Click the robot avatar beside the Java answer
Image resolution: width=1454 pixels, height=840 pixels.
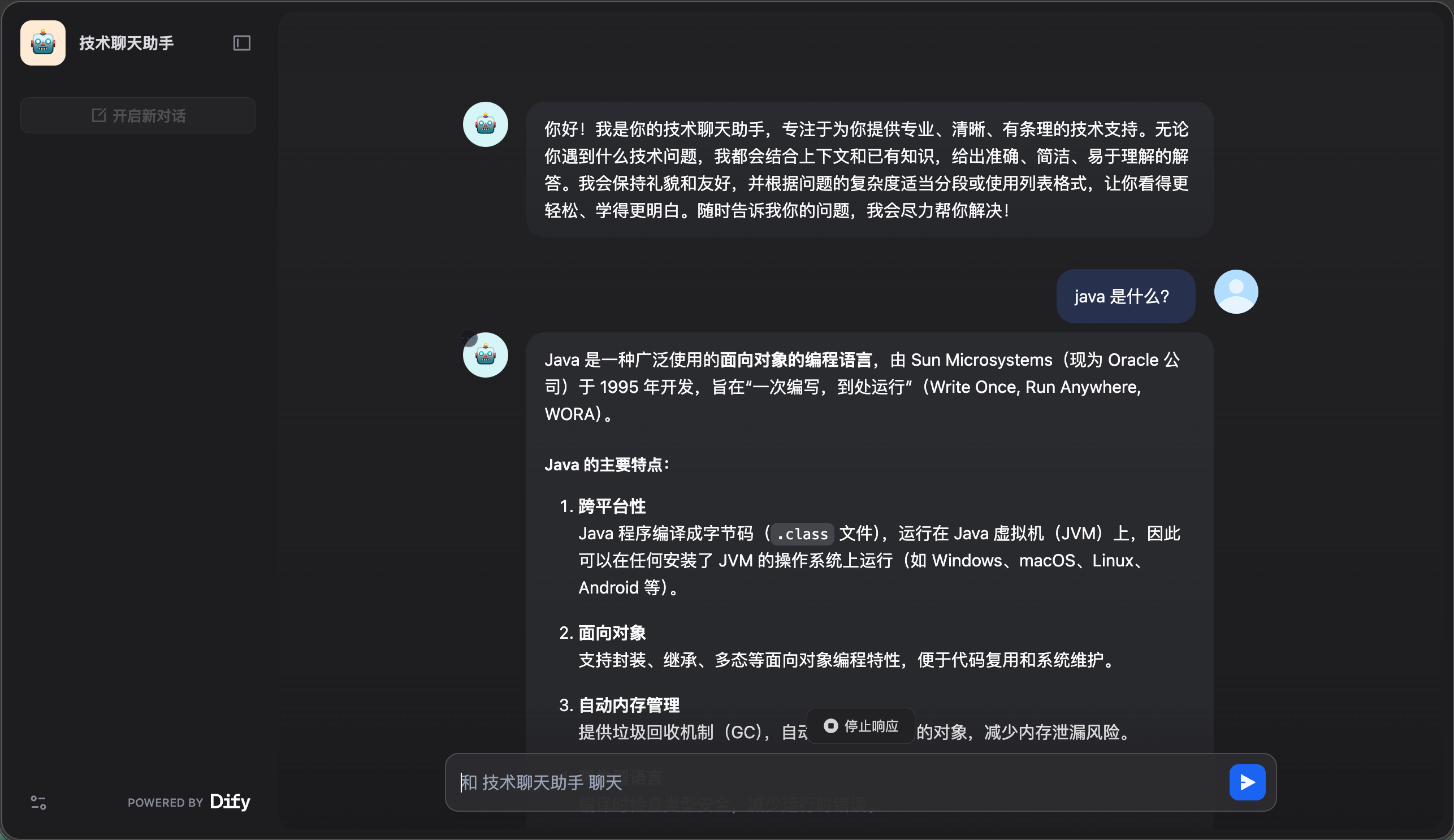click(485, 356)
